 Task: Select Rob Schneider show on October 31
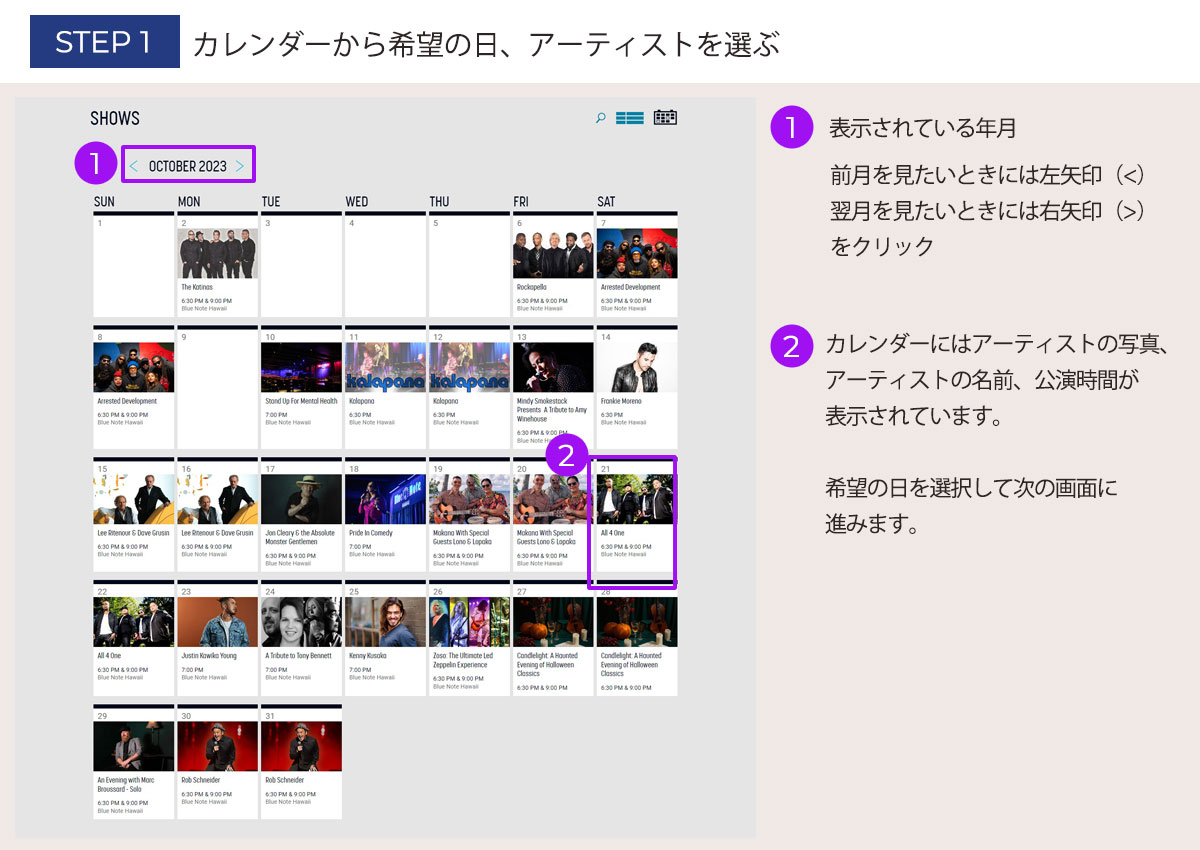pos(301,746)
